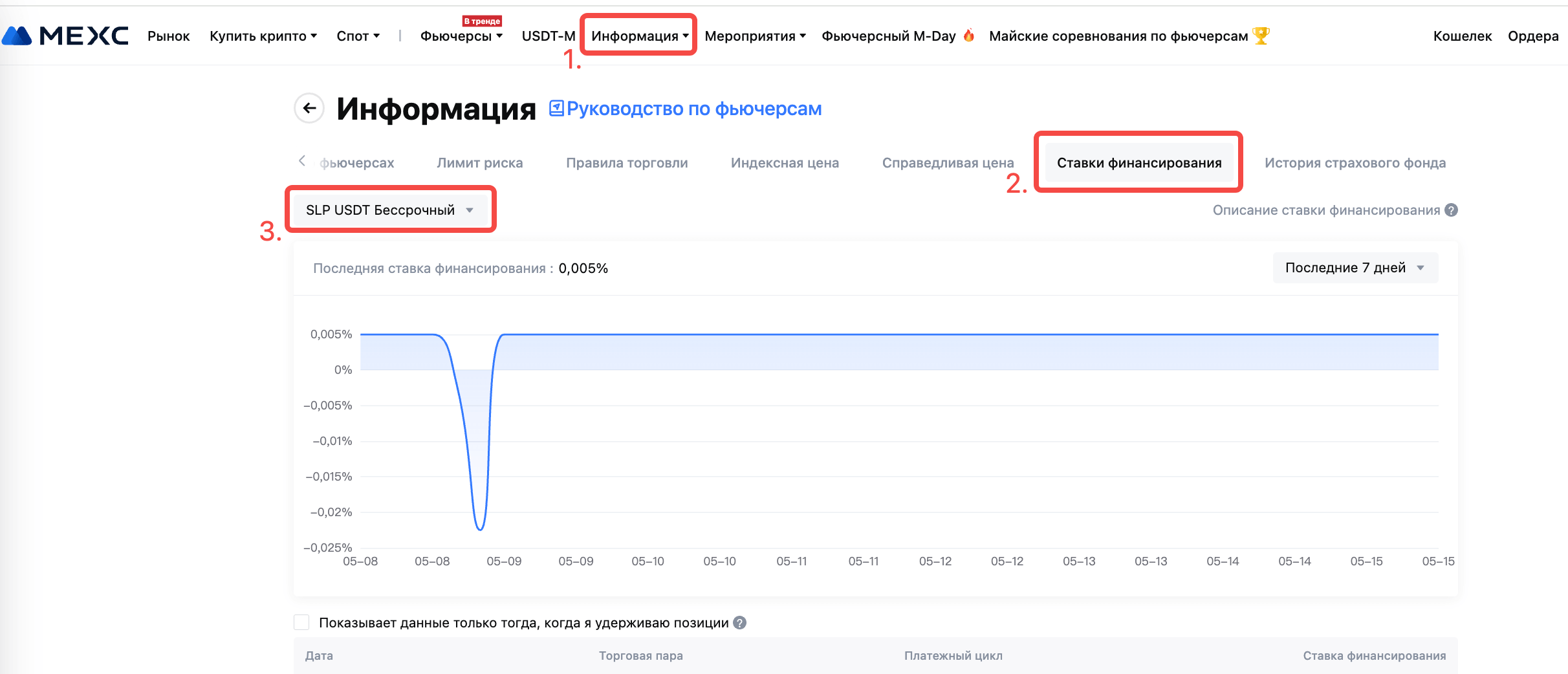Open the Последние 7 дней period dropdown
The width and height of the screenshot is (1568, 674).
[1355, 268]
